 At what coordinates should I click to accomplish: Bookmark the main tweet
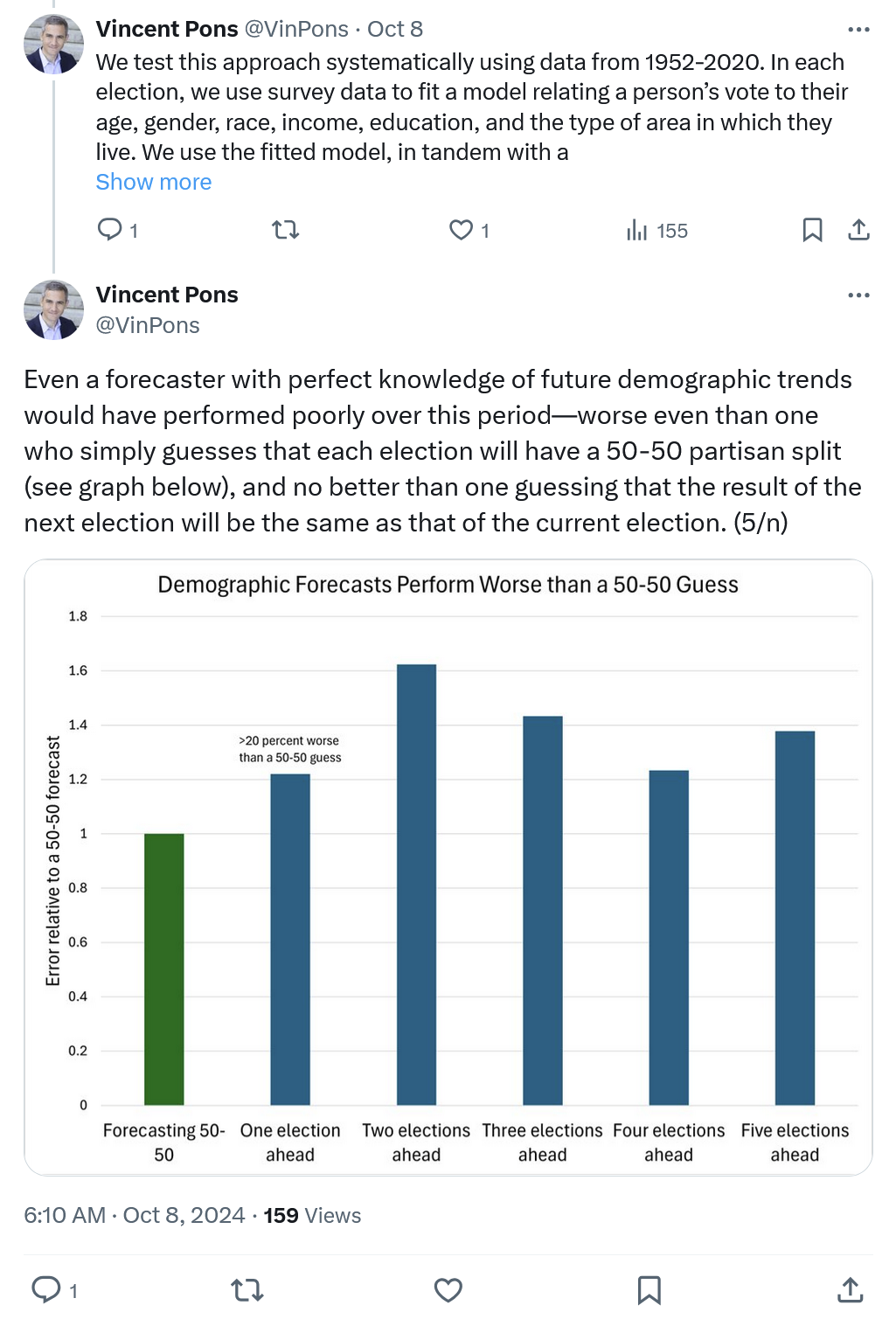649,1289
